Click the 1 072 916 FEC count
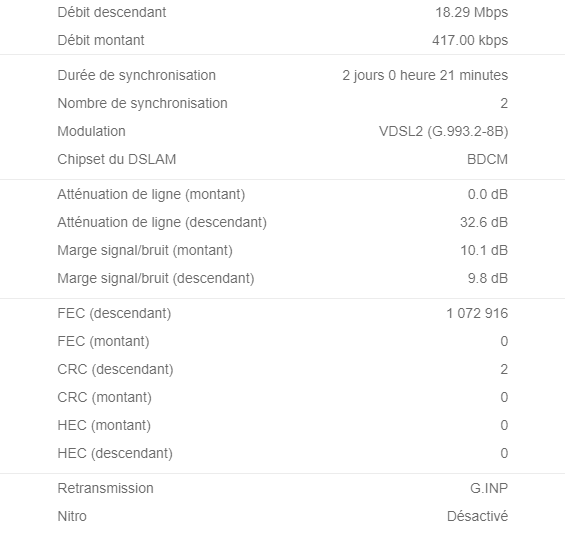Image resolution: width=565 pixels, height=533 pixels. [x=477, y=313]
